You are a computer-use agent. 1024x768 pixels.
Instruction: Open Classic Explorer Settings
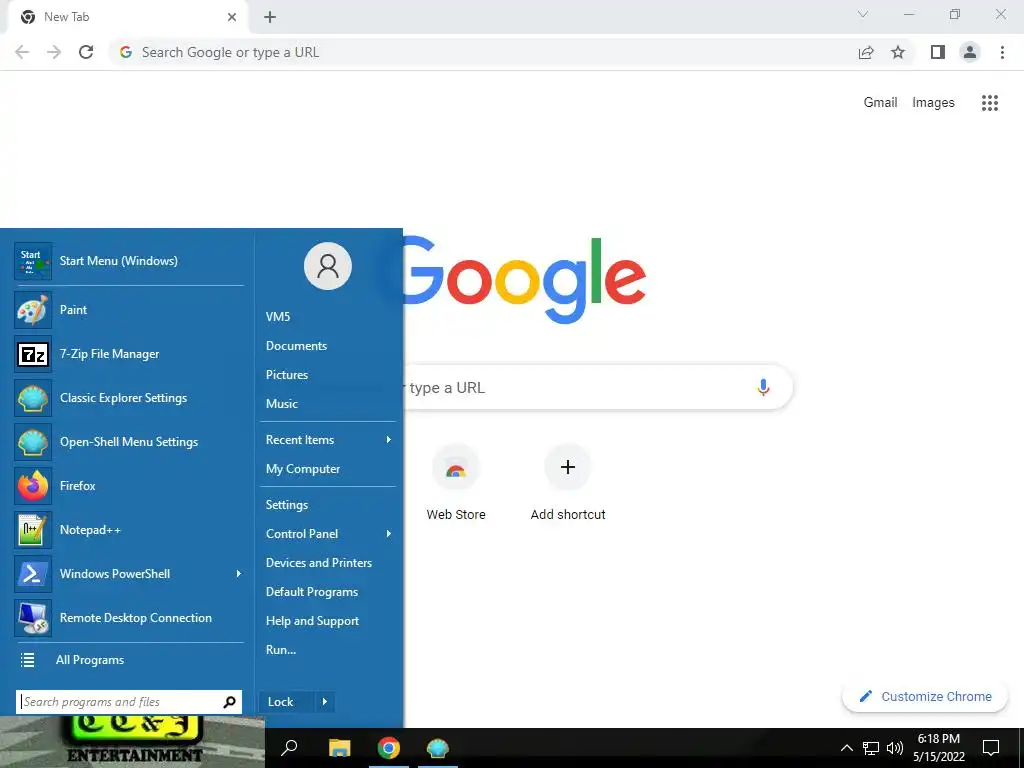pyautogui.click(x=129, y=398)
